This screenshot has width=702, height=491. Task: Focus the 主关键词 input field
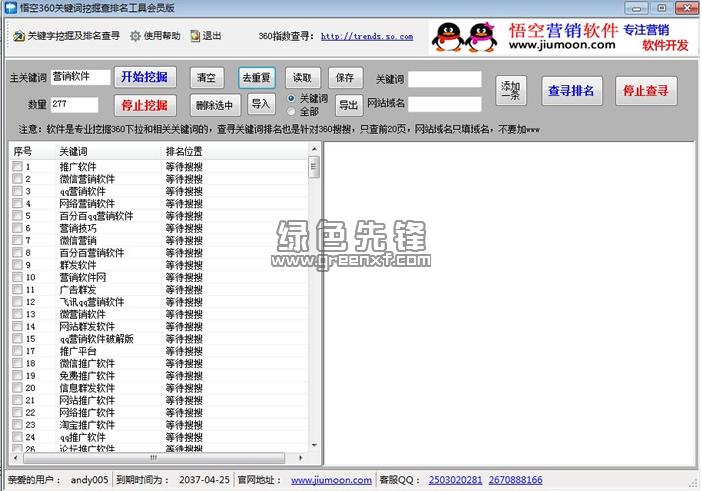[x=81, y=77]
